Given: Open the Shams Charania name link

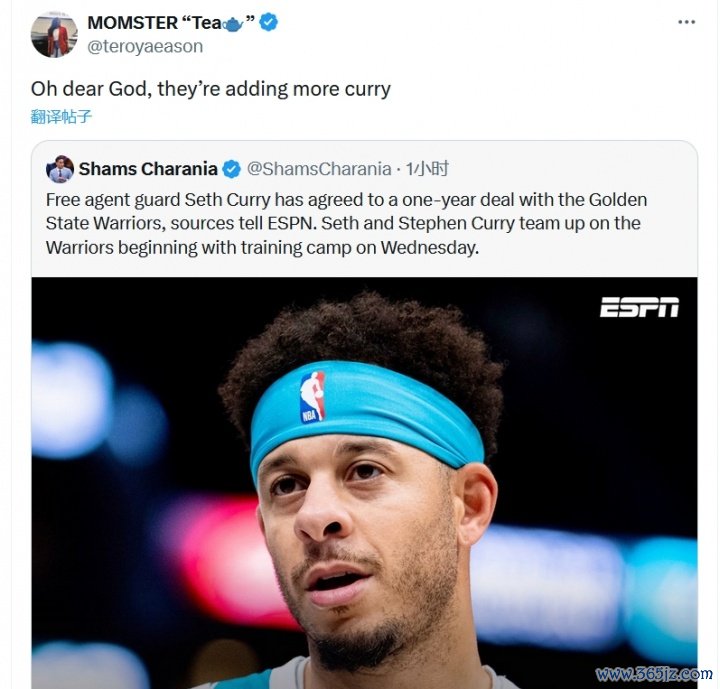Looking at the screenshot, I should (147, 168).
